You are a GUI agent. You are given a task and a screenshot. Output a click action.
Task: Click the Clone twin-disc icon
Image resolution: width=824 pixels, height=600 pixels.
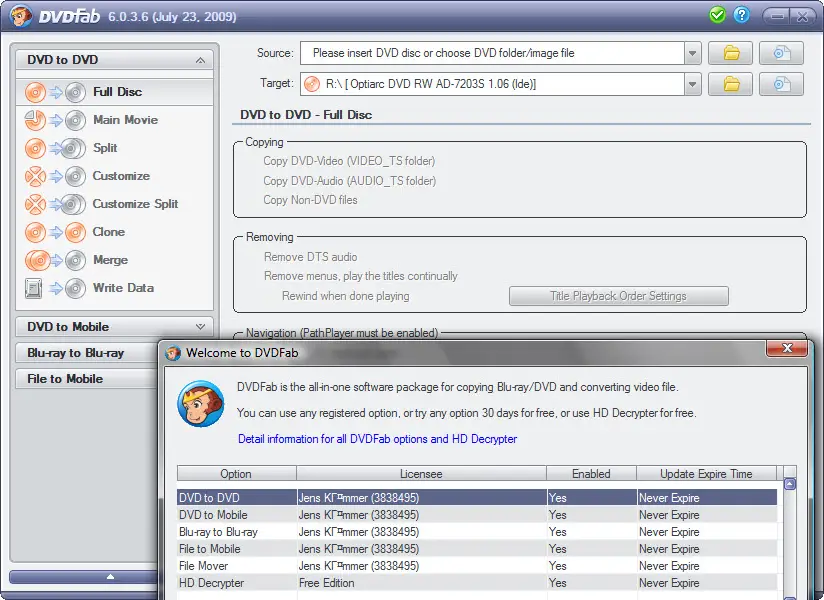pyautogui.click(x=55, y=232)
